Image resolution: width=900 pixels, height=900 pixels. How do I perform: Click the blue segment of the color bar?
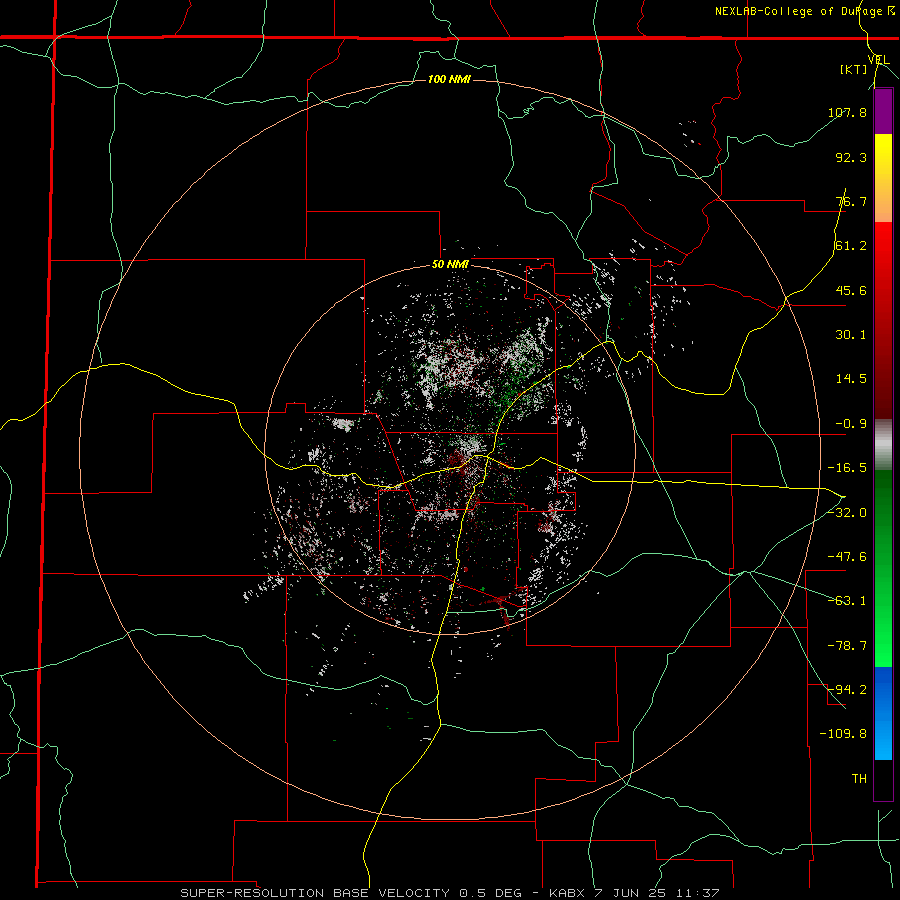(x=883, y=713)
